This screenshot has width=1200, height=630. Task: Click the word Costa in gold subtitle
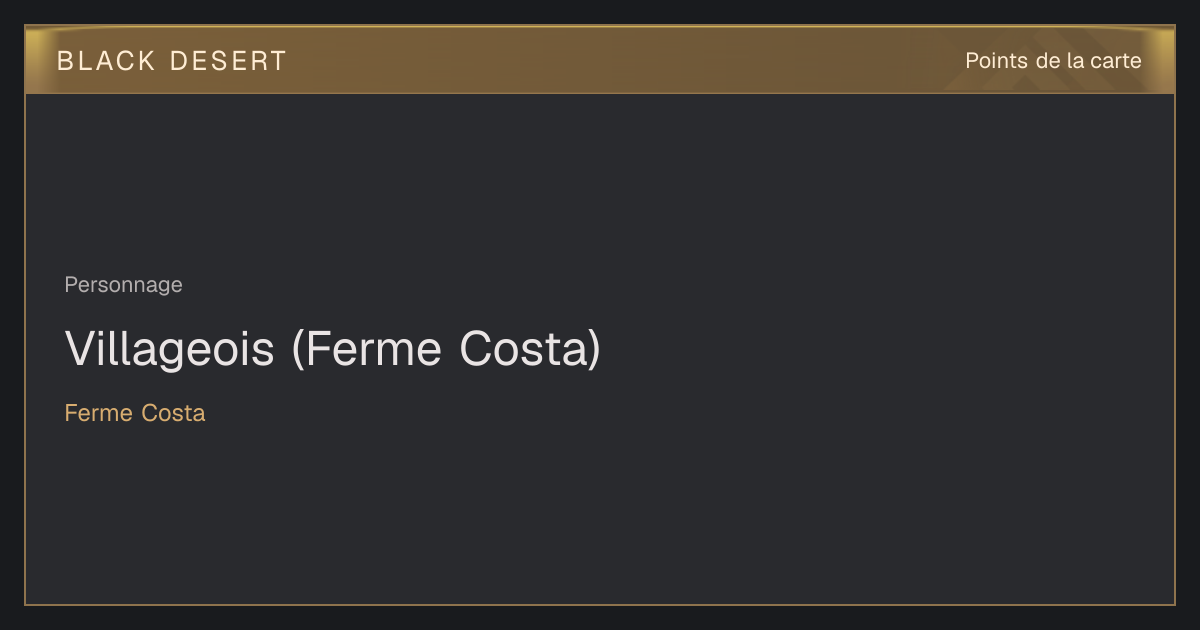(173, 413)
